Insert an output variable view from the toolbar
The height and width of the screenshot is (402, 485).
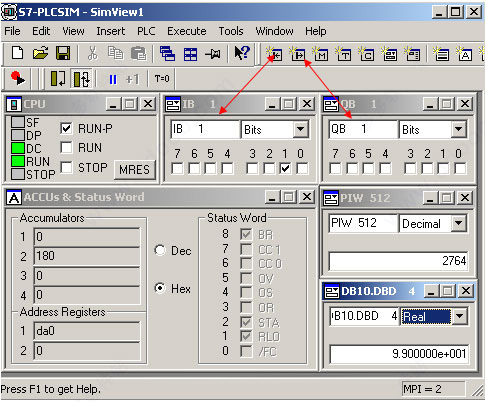coord(298,54)
